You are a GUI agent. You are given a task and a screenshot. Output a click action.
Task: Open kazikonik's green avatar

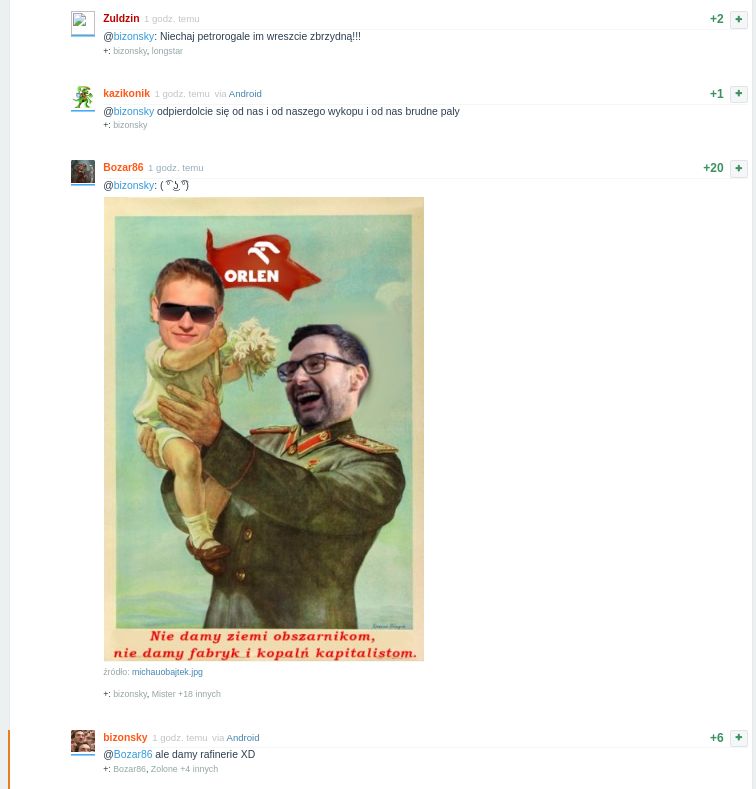point(83,98)
